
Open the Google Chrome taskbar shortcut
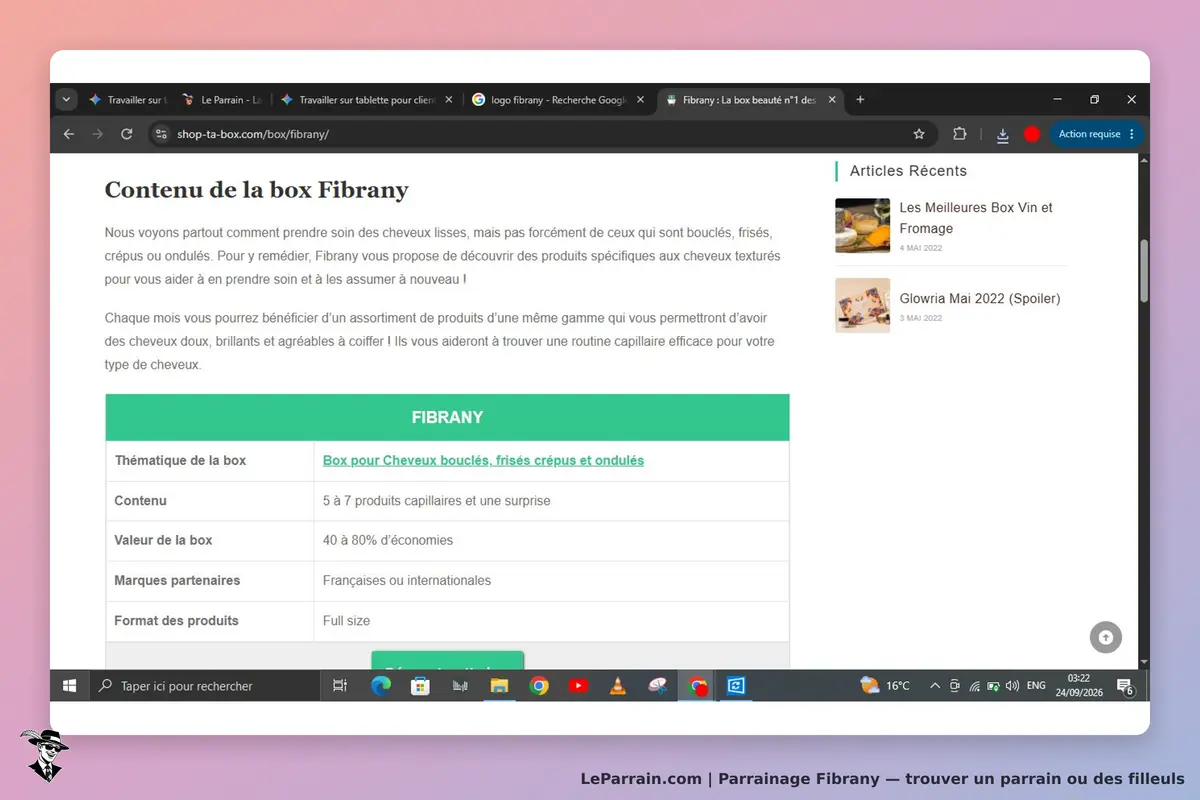click(x=539, y=686)
